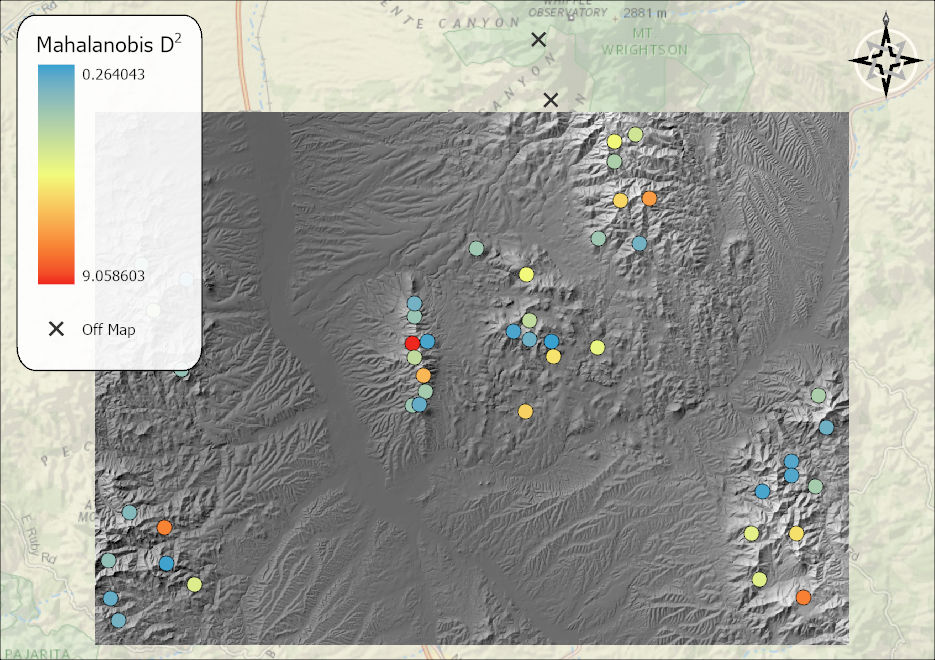Select the orange point in the southeast corner

(803, 597)
